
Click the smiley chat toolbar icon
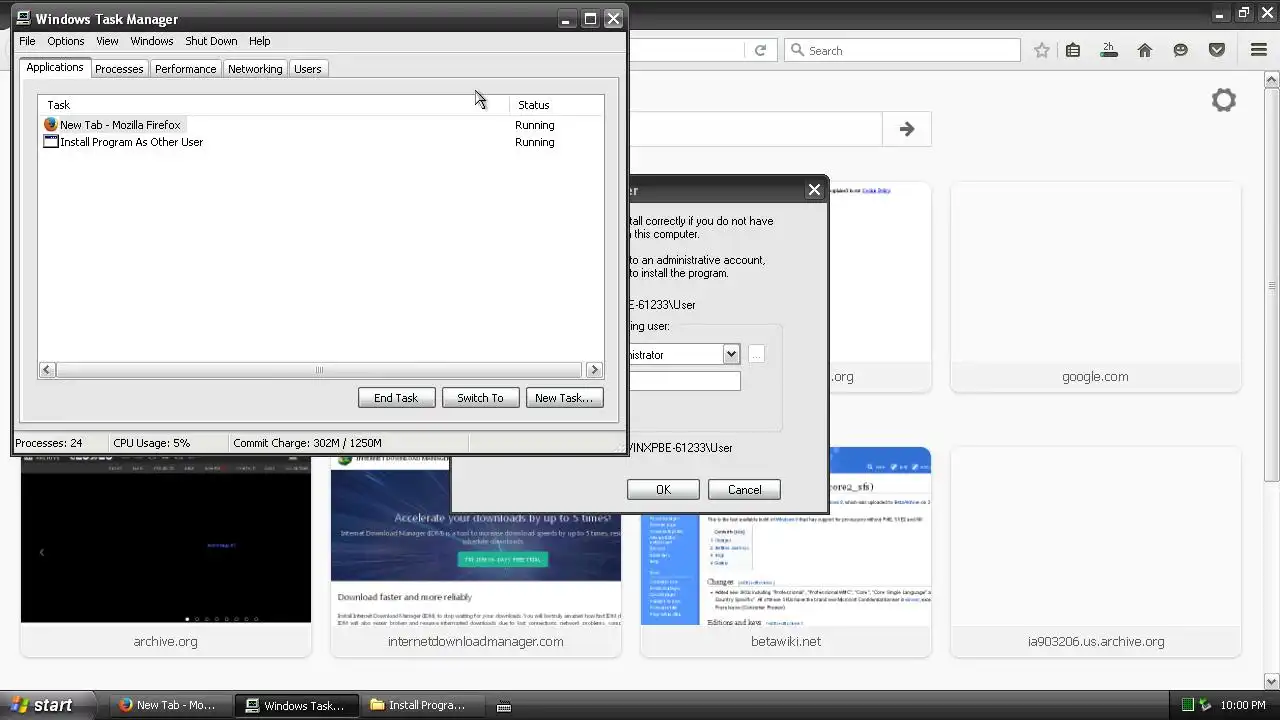point(1181,50)
